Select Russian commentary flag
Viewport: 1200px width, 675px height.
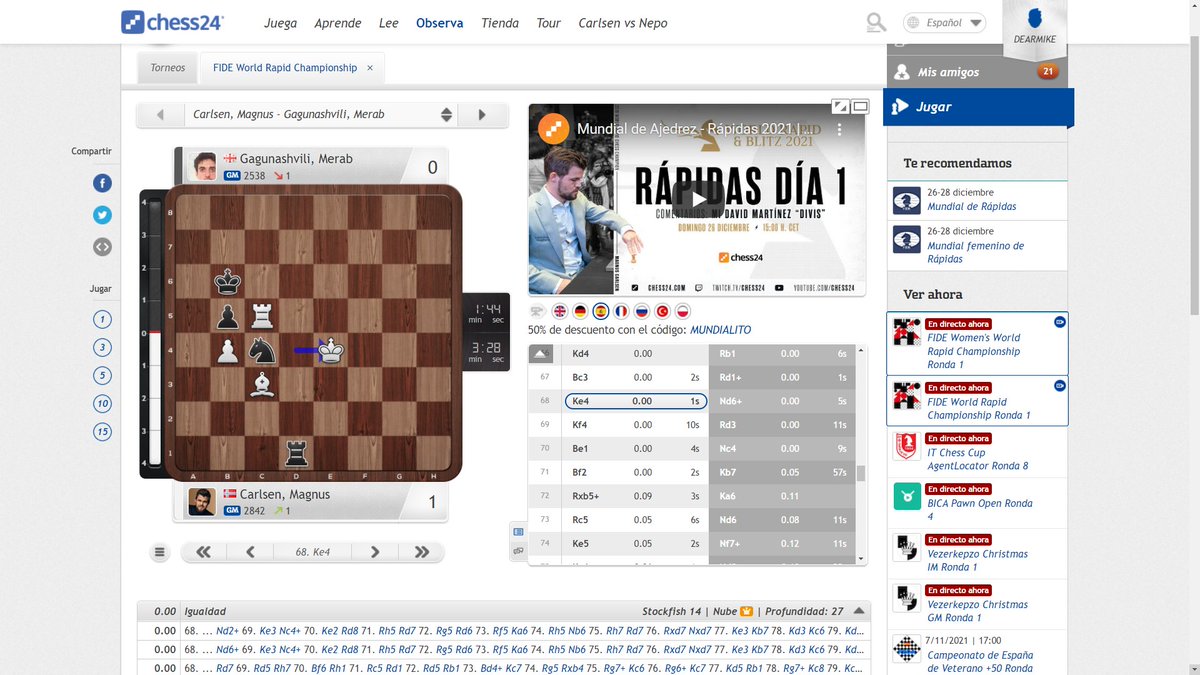(642, 311)
